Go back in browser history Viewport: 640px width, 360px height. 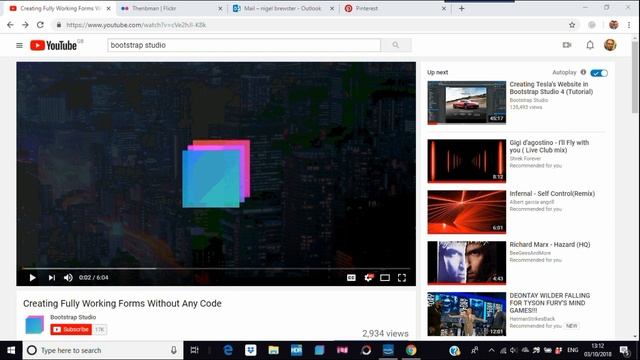(x=10, y=25)
